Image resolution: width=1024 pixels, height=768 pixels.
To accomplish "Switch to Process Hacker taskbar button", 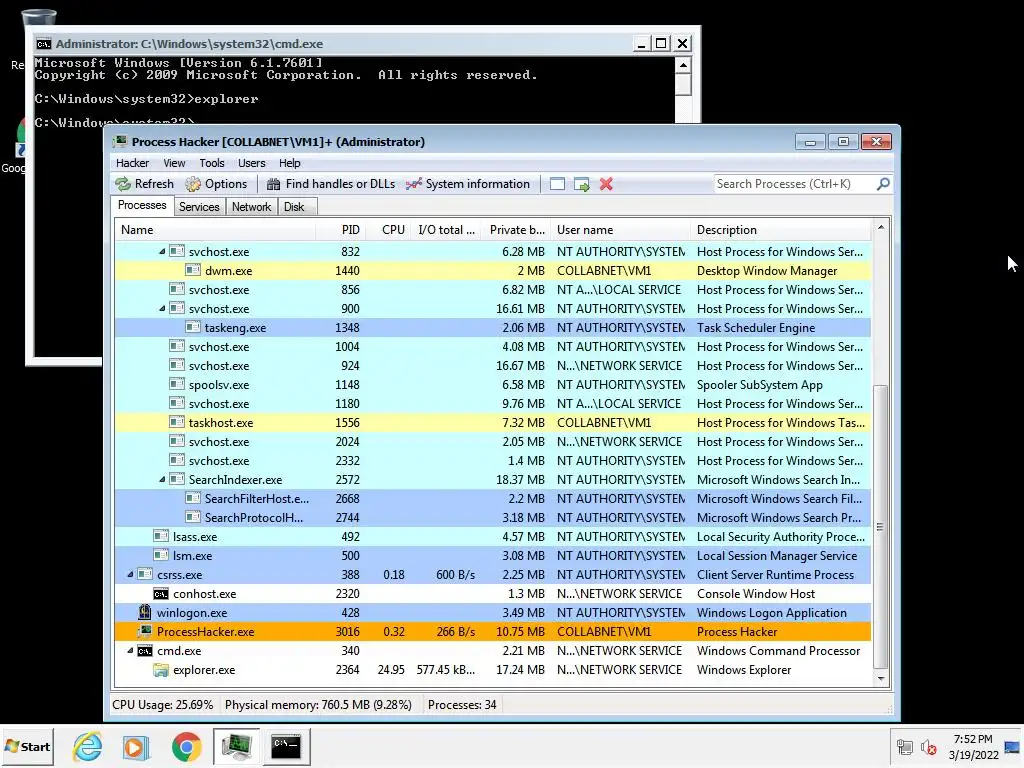I will click(x=236, y=746).
